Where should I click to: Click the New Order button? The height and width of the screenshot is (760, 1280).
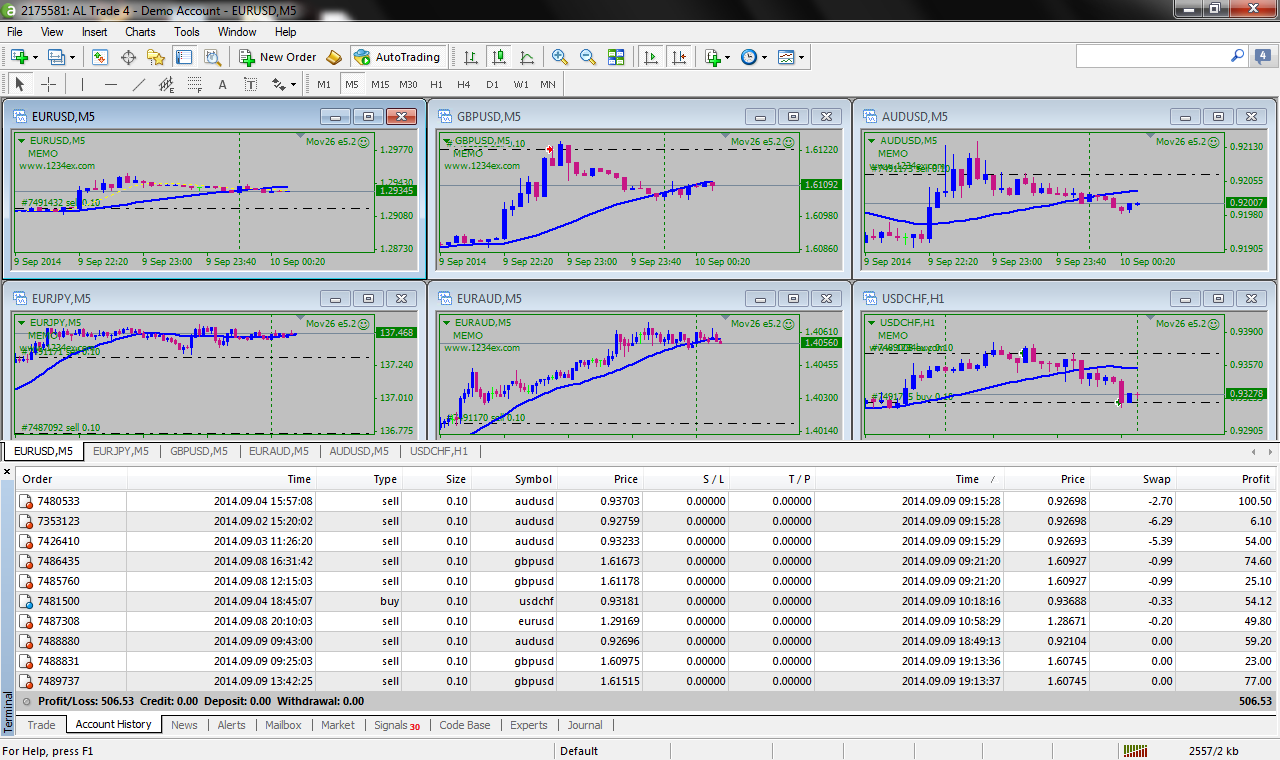278,57
